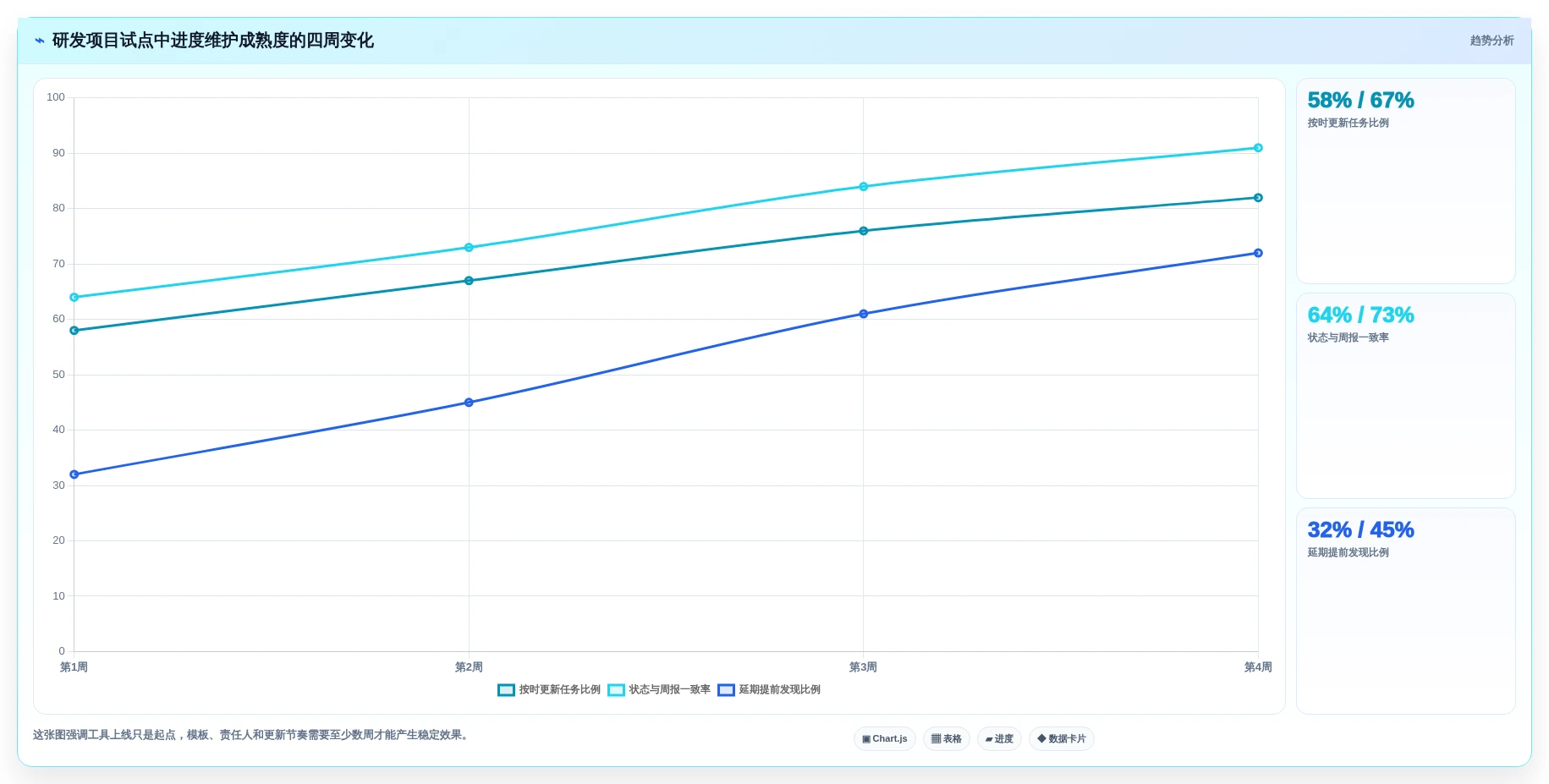1549x784 pixels.
Task: Click the 按时更新任务比例 point at 第1周
Action: tap(74, 331)
